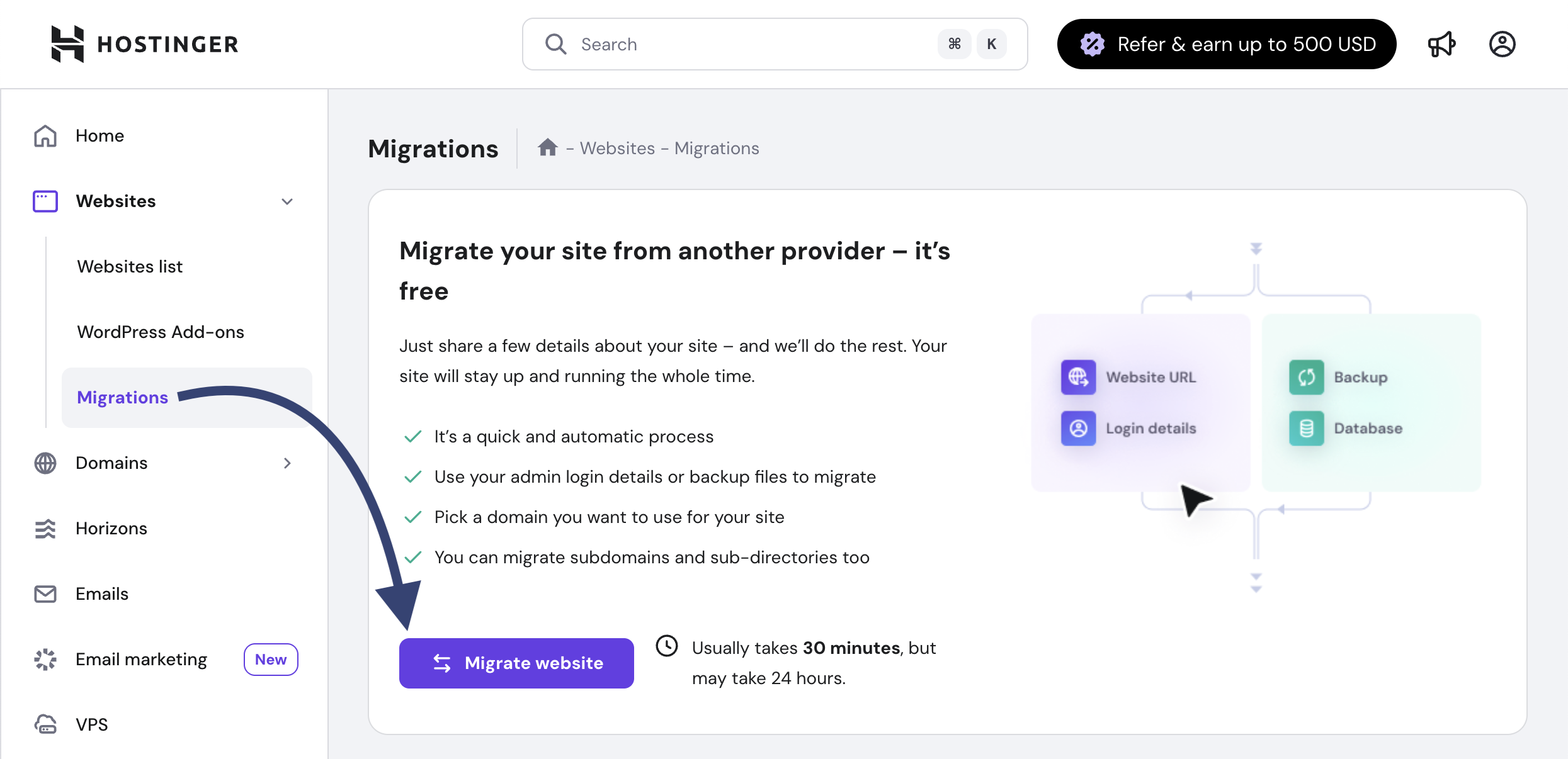This screenshot has width=1568, height=759.
Task: Open Websites list in sidebar
Action: click(130, 267)
